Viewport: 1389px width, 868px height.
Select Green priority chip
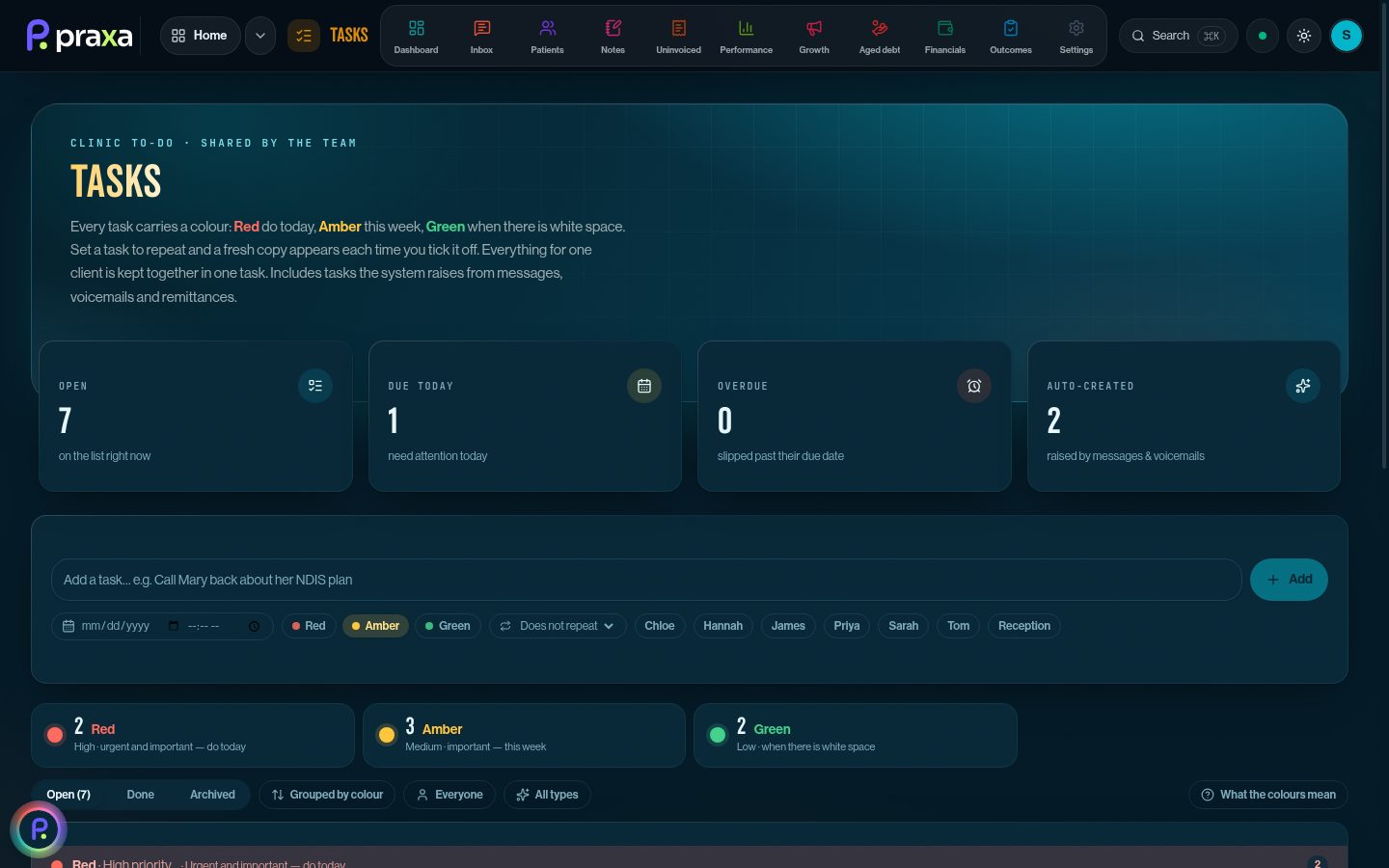[x=448, y=626]
